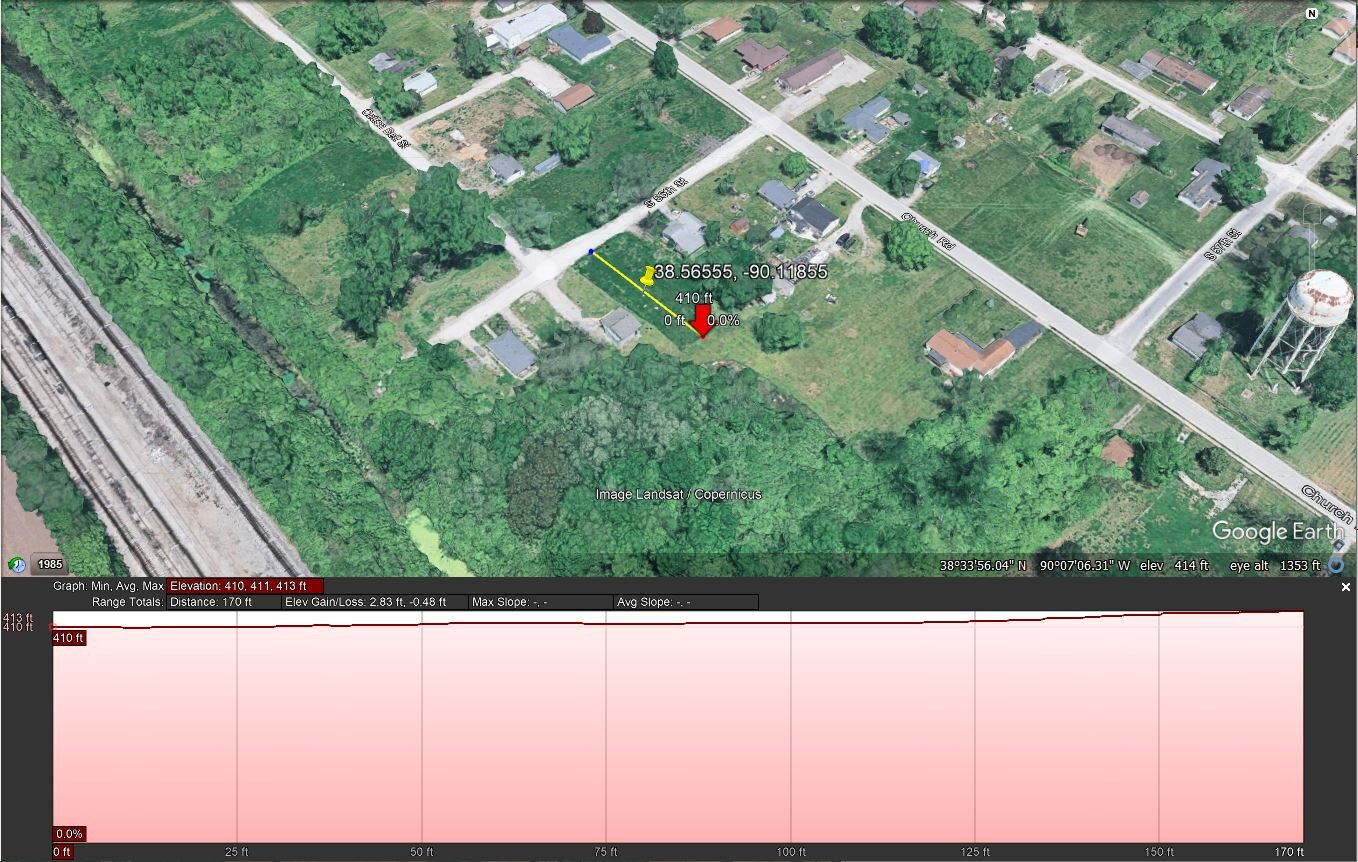Image resolution: width=1358 pixels, height=862 pixels.
Task: Select the latitude longitude status readout
Action: pos(1035,566)
